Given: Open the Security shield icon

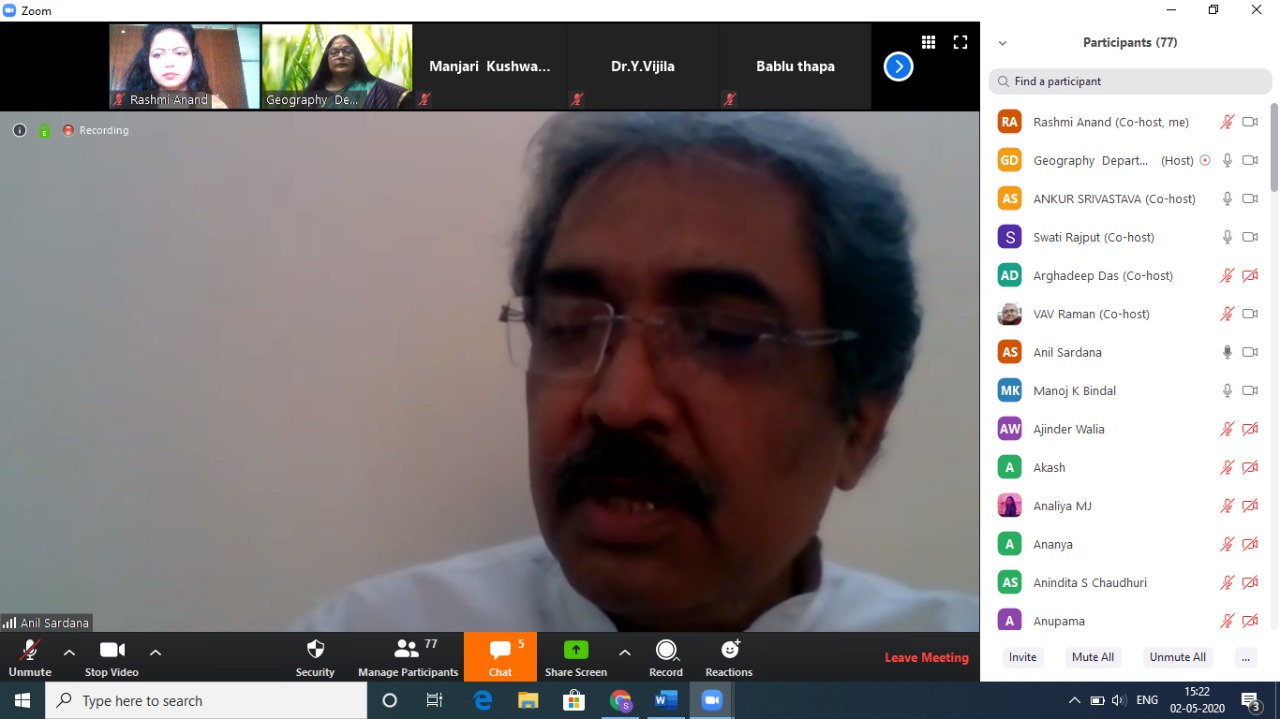Looking at the screenshot, I should 315,650.
